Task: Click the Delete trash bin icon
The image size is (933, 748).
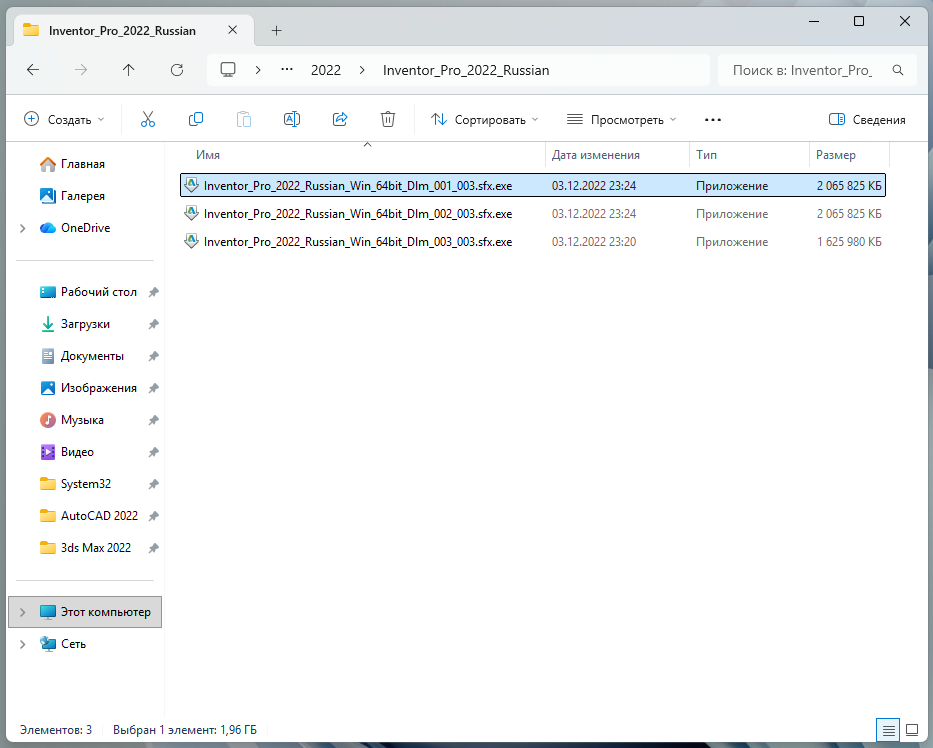Action: pyautogui.click(x=388, y=120)
